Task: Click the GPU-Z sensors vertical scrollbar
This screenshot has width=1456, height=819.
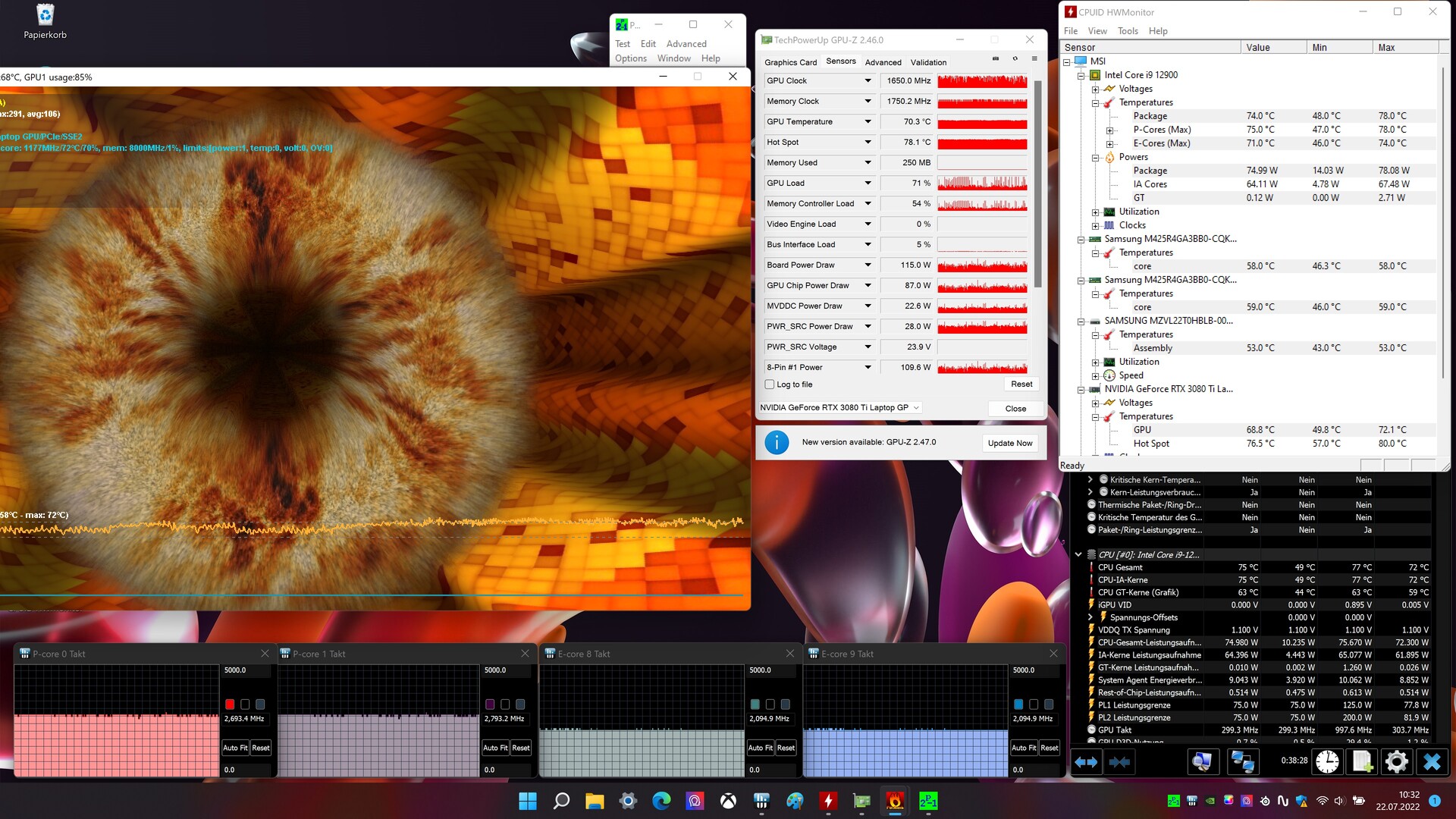Action: pos(1037,182)
